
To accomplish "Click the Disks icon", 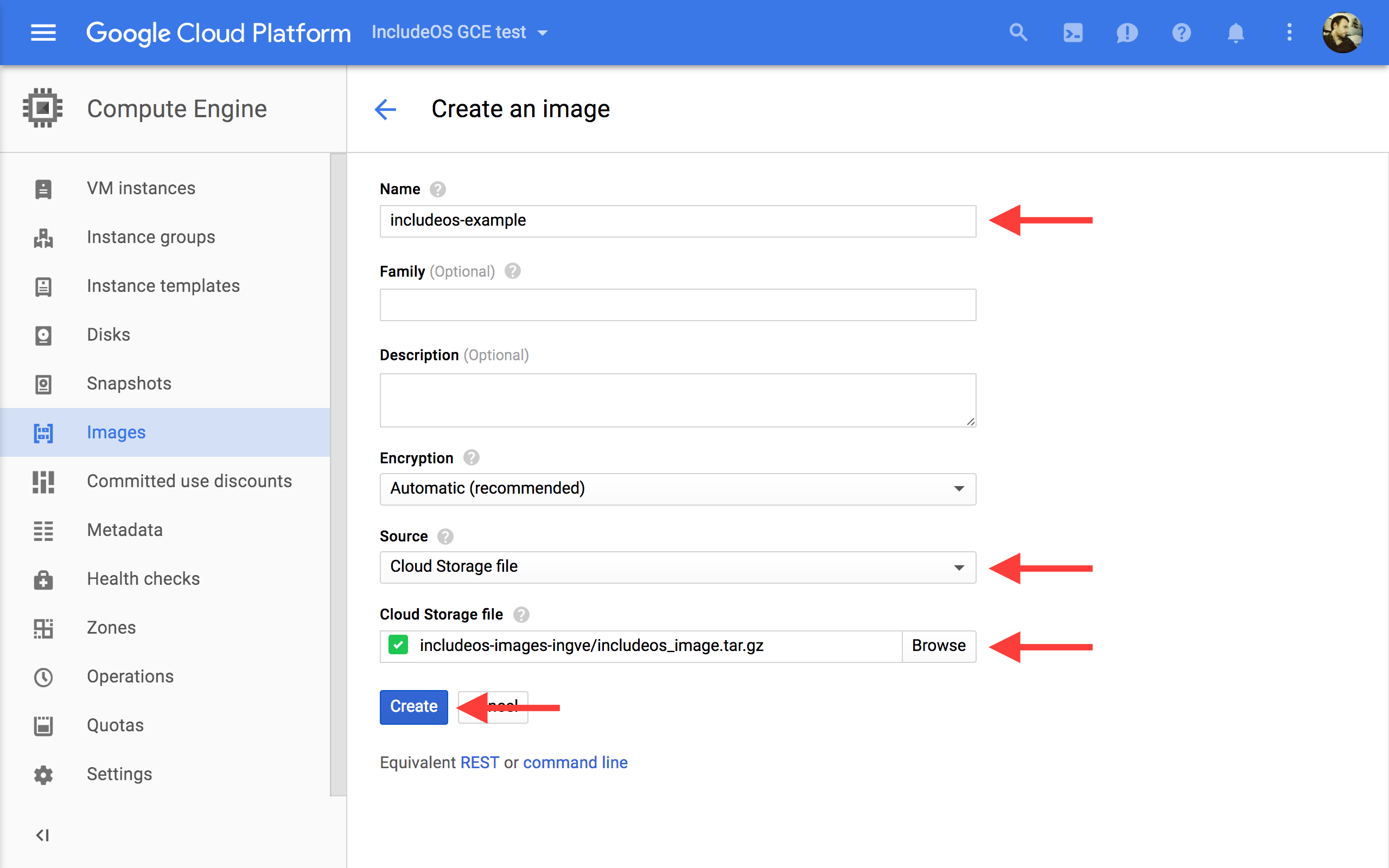I will [x=43, y=335].
